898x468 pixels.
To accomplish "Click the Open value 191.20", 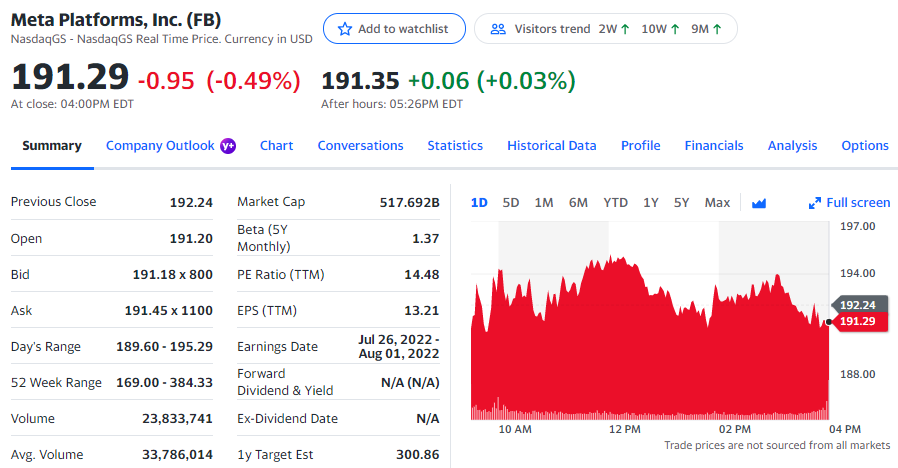I will pos(191,239).
